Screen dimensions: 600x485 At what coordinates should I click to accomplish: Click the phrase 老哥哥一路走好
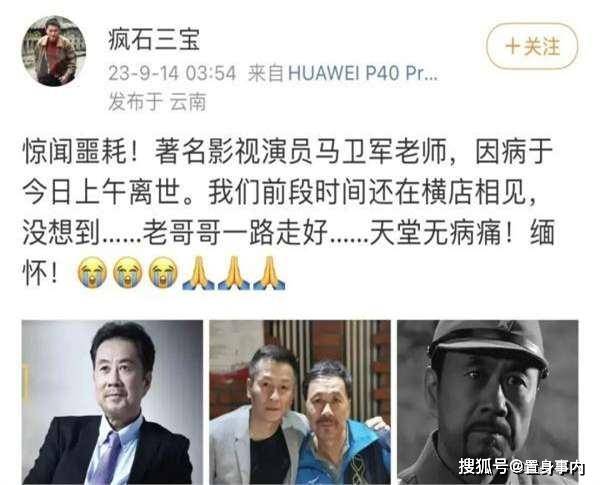tap(235, 233)
